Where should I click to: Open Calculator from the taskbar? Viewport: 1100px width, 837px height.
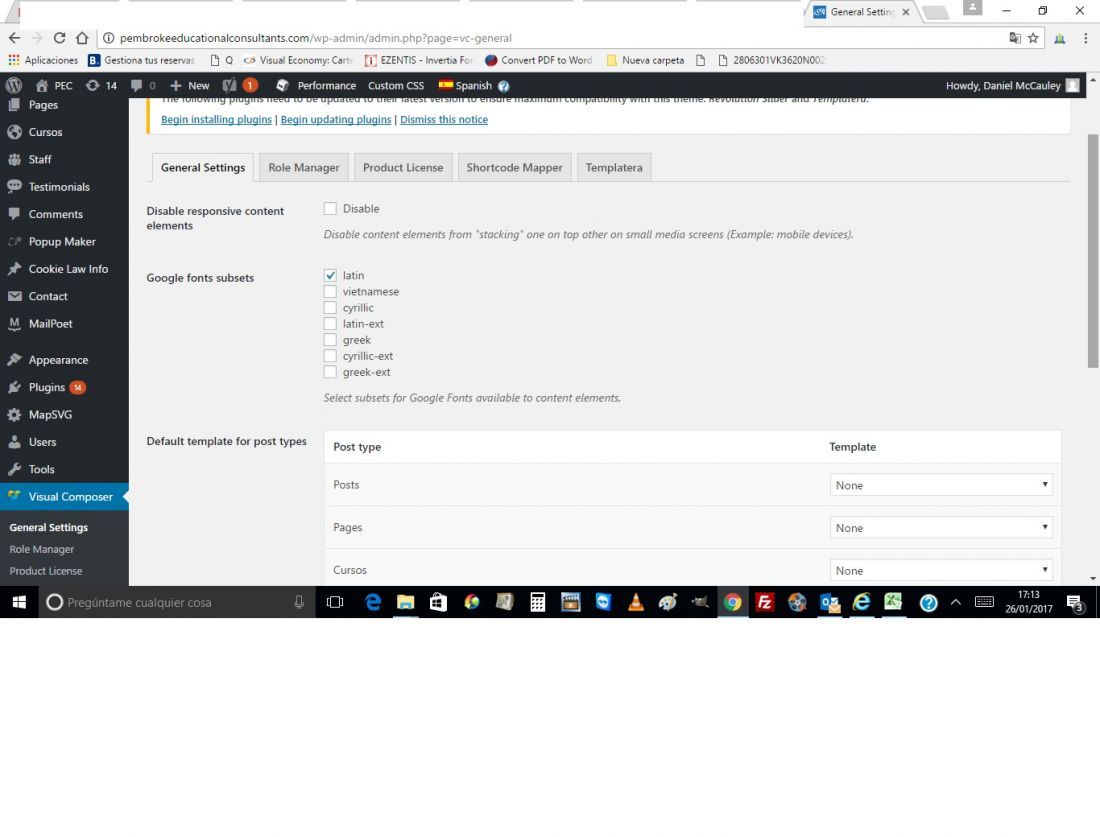(537, 602)
